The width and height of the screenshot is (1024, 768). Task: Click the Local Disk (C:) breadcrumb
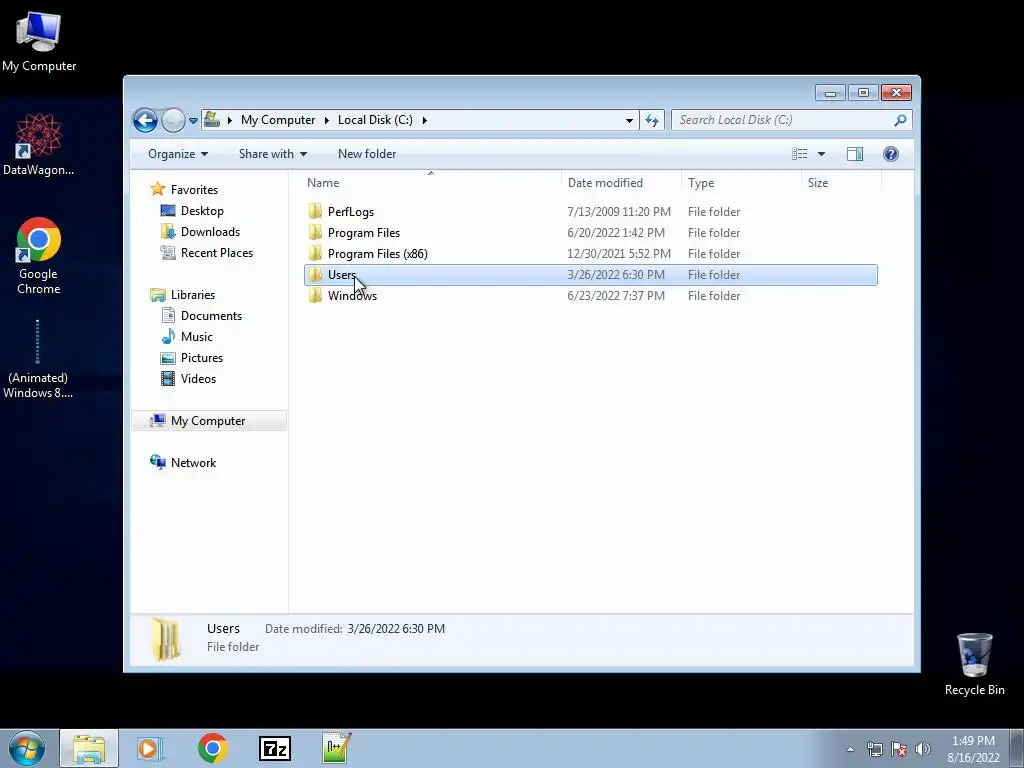[x=375, y=120]
